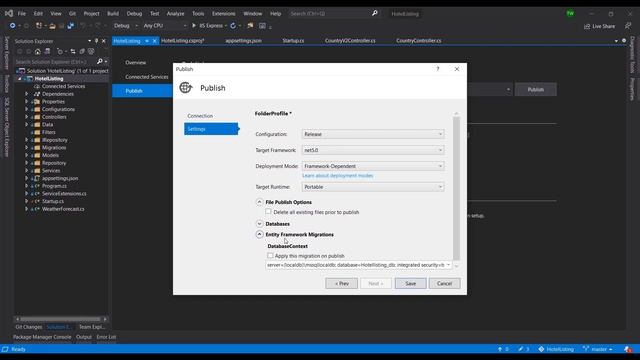640x360 pixels.
Task: Open the Configuration Release dropdown
Action: 373,134
